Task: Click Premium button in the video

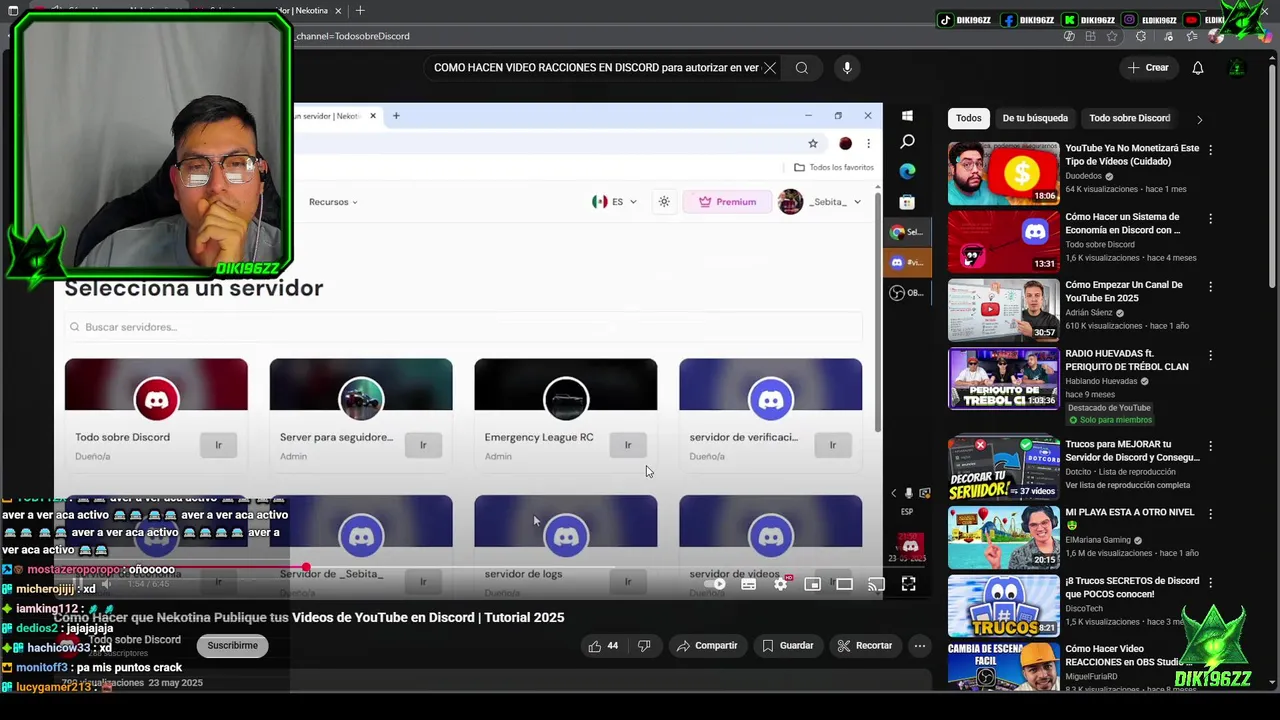Action: click(727, 202)
